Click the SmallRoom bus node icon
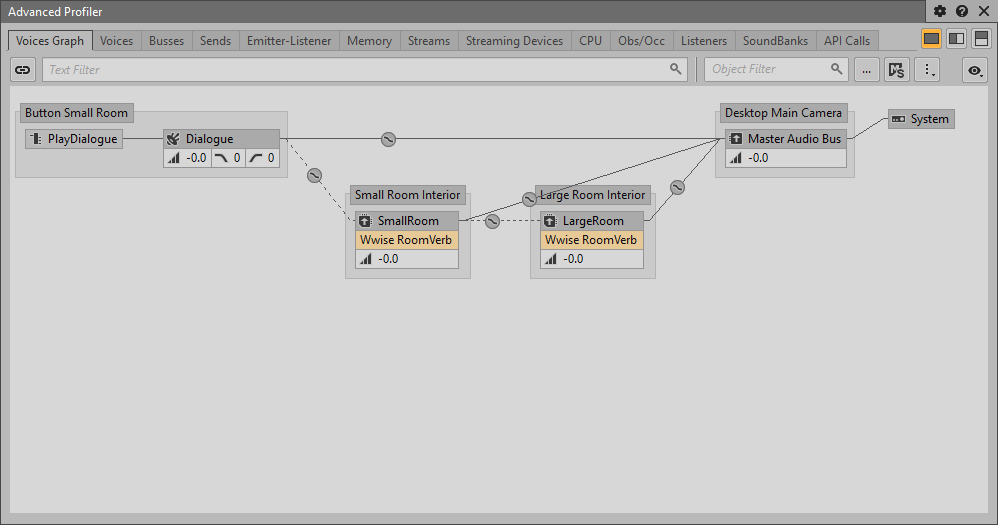The width and height of the screenshot is (998, 525). point(365,221)
